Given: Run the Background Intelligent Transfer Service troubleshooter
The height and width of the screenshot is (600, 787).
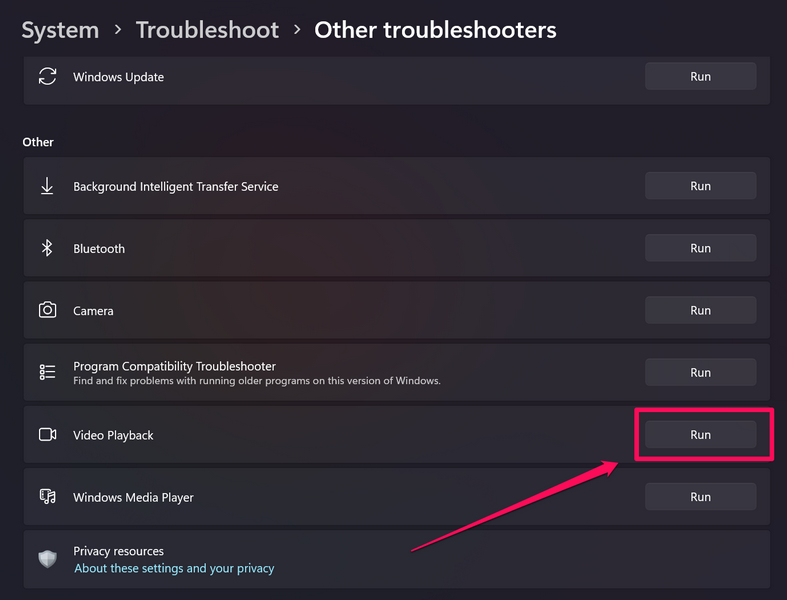Looking at the screenshot, I should point(700,186).
